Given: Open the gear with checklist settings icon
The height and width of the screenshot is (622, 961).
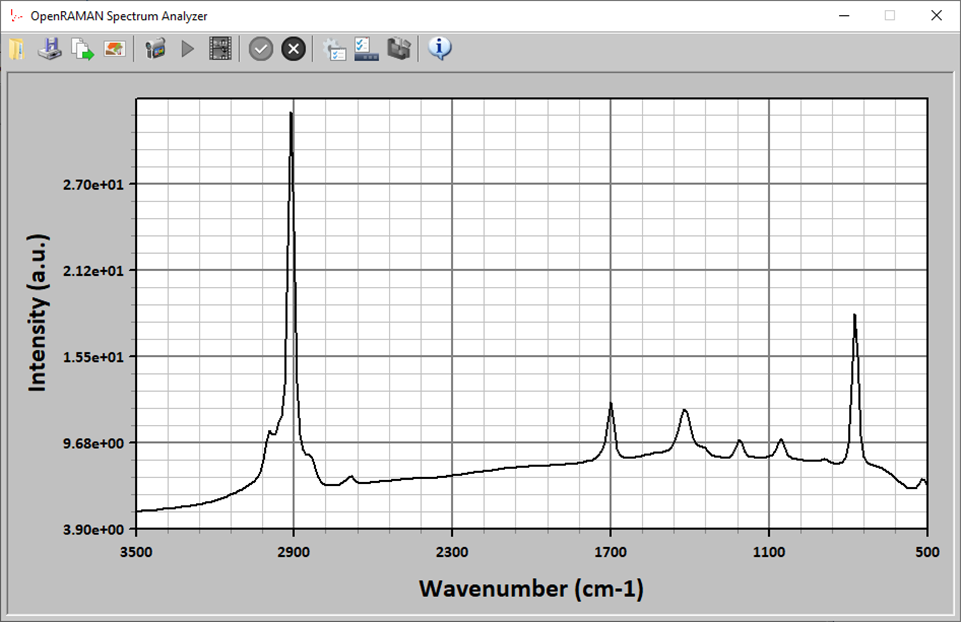Looking at the screenshot, I should (x=335, y=49).
